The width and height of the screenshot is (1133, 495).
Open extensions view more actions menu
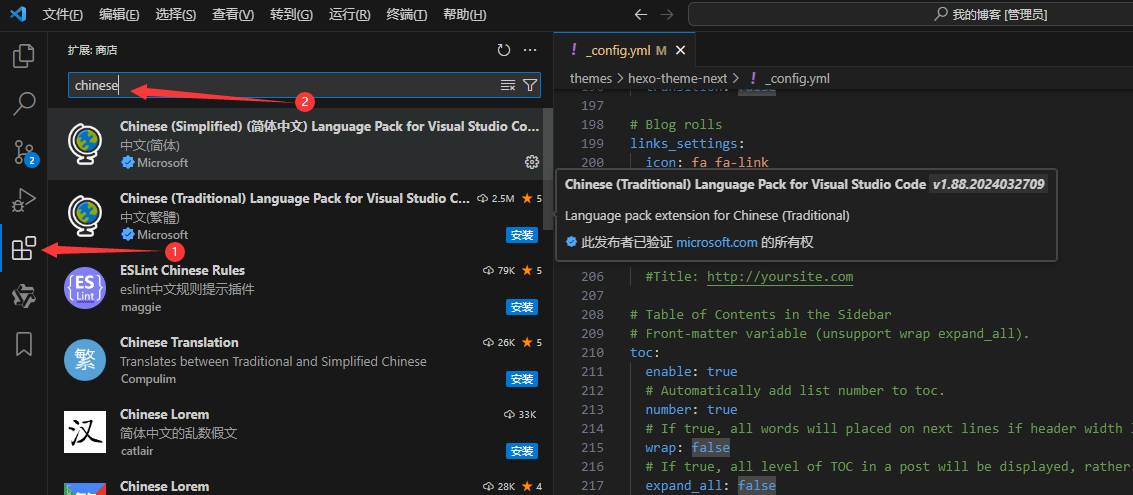pos(530,50)
